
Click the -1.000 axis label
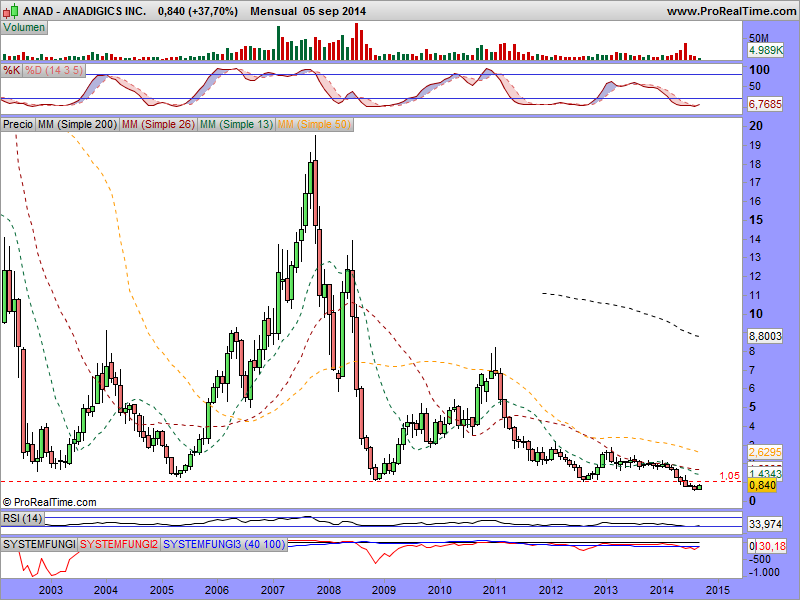click(764, 572)
